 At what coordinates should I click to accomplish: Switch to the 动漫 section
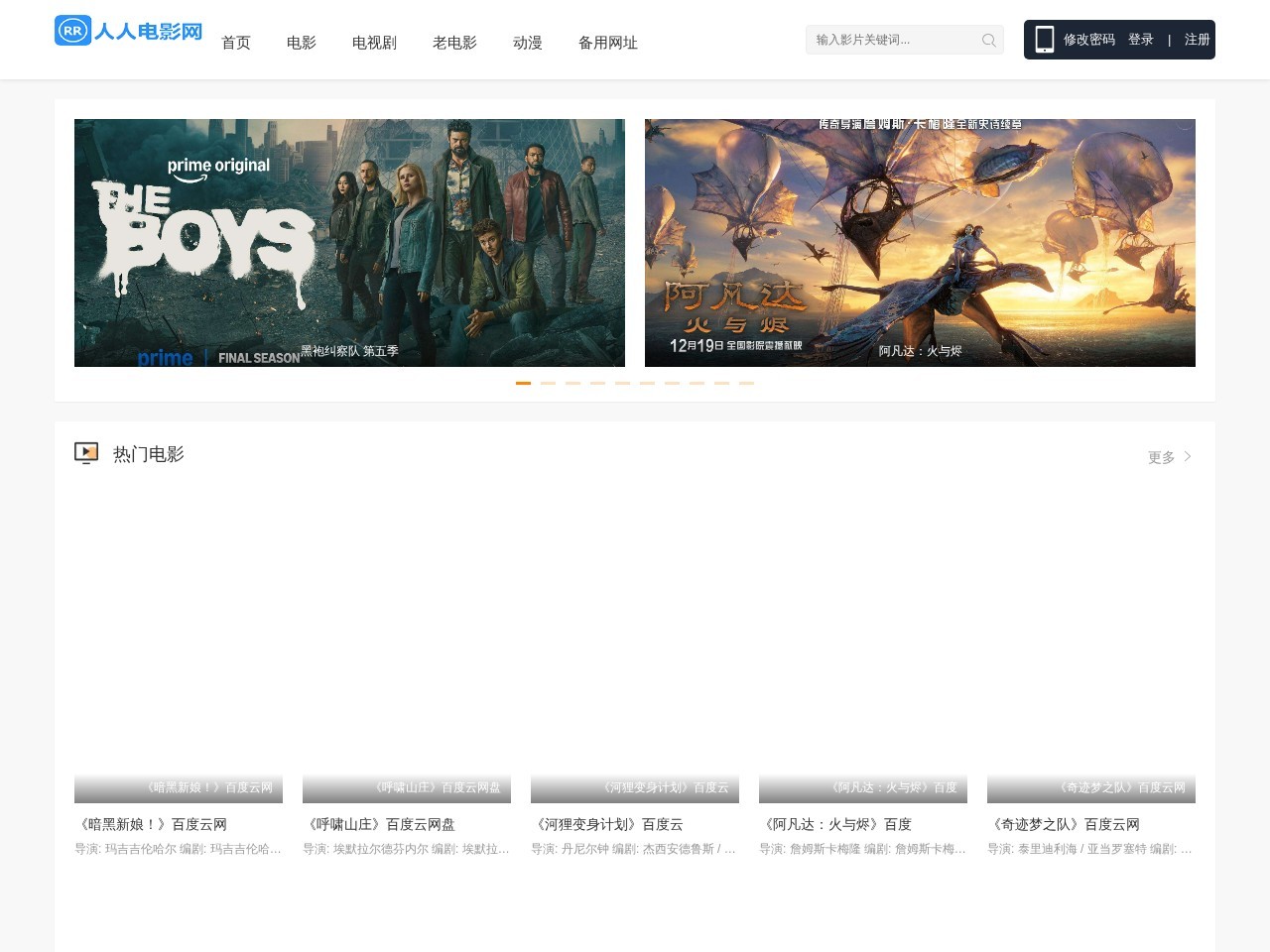click(527, 43)
